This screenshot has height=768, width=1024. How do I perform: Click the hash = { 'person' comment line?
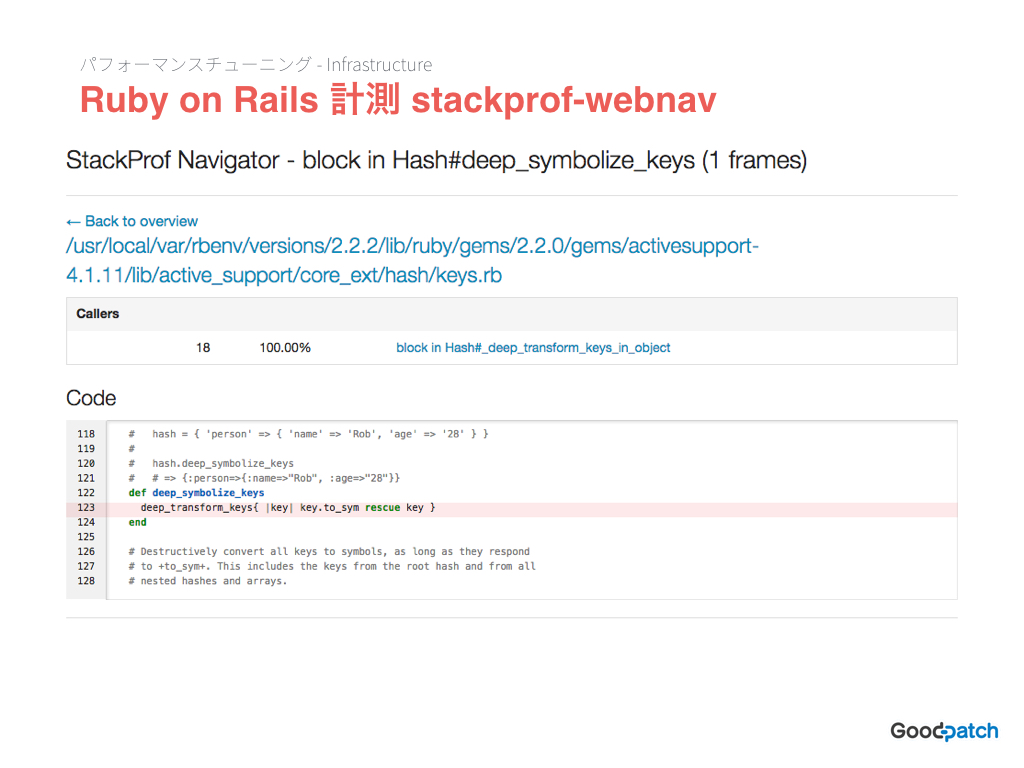(308, 434)
